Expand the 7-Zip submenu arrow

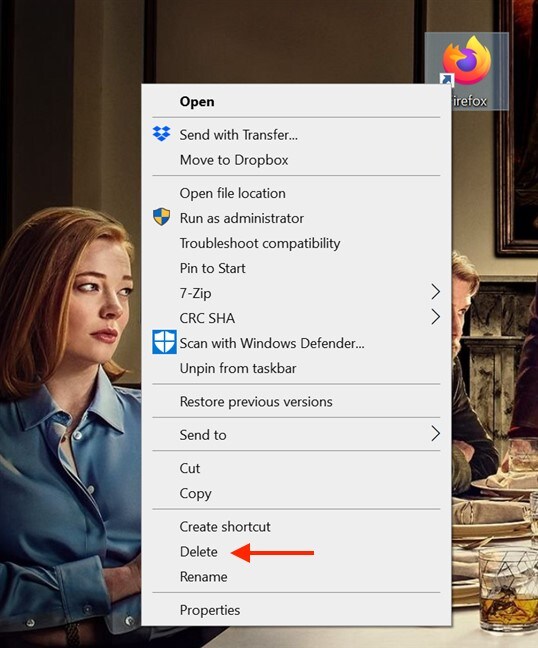pos(435,292)
